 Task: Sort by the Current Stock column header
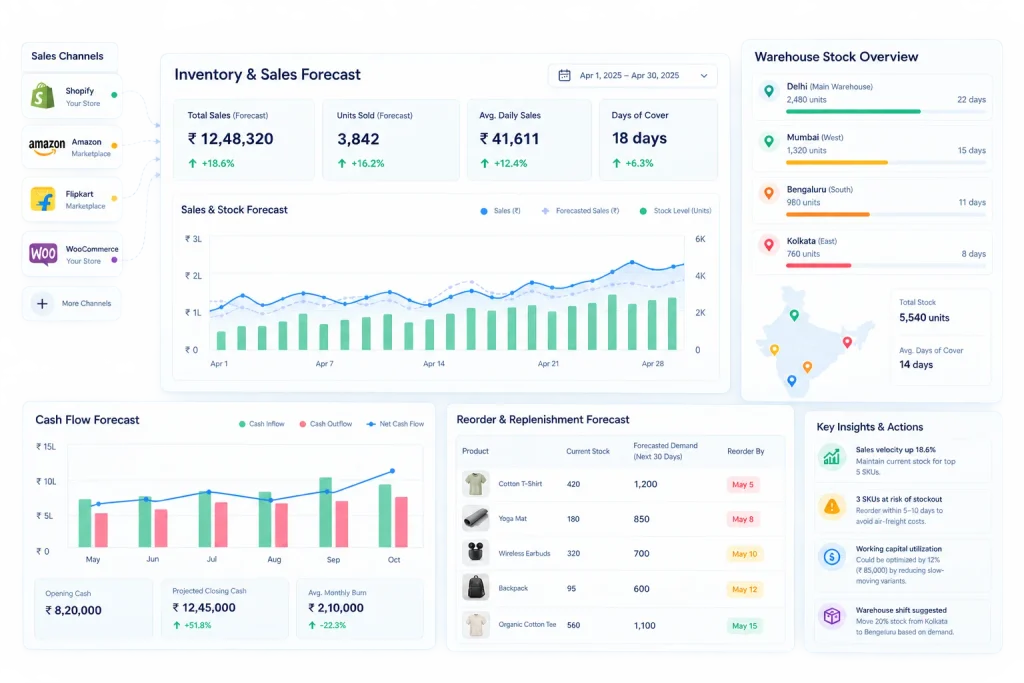tap(588, 451)
